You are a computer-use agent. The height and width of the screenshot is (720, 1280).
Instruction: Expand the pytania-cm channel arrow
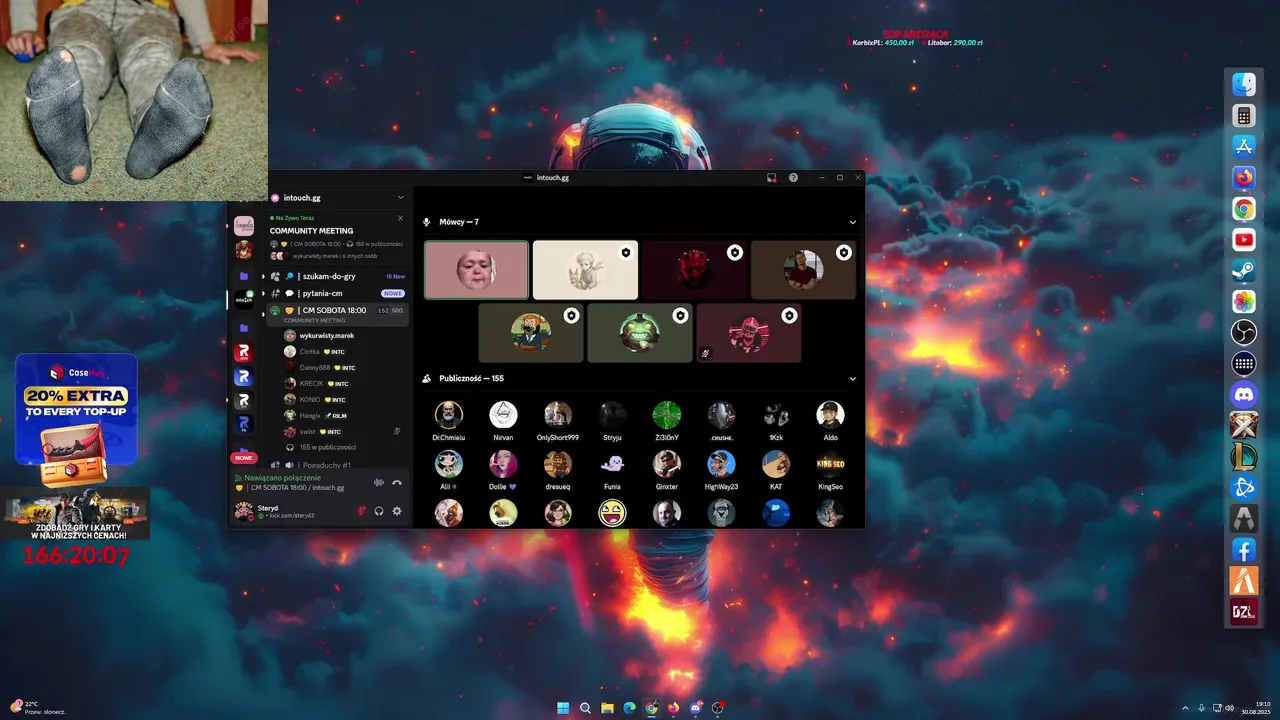click(x=263, y=293)
